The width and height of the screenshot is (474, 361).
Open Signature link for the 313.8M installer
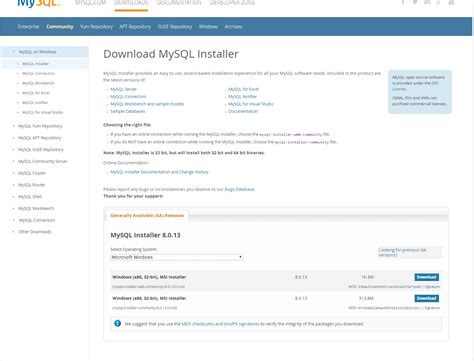[x=432, y=308]
